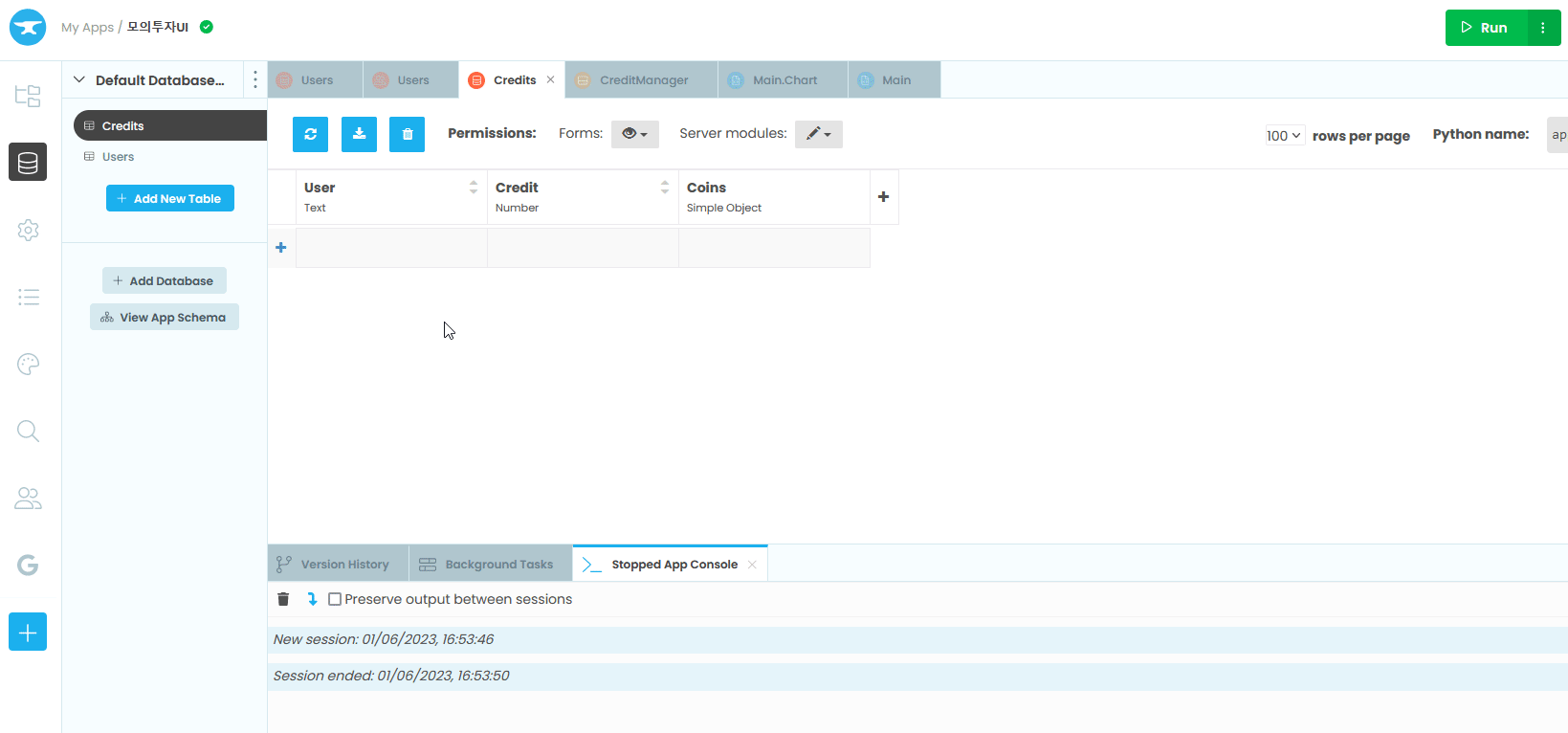Click View App Schema button

tap(165, 317)
